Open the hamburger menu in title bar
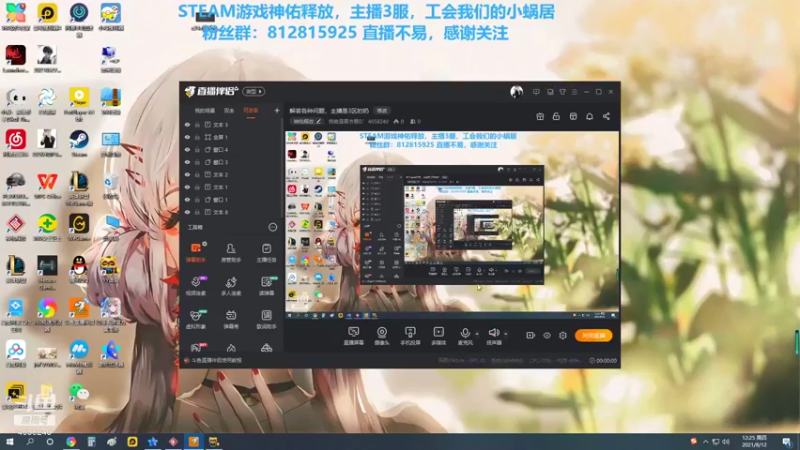Screen dimensions: 800x450 [574, 92]
